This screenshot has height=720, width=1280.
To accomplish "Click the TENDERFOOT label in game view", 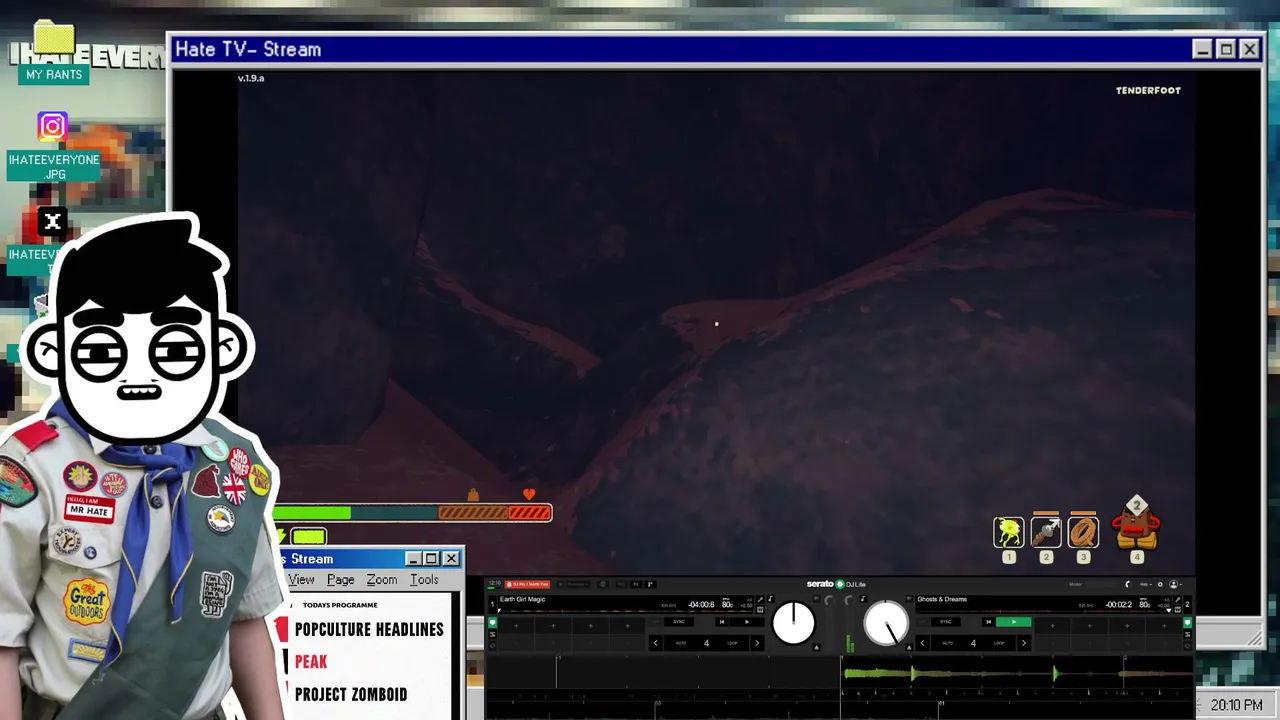I will (x=1148, y=90).
